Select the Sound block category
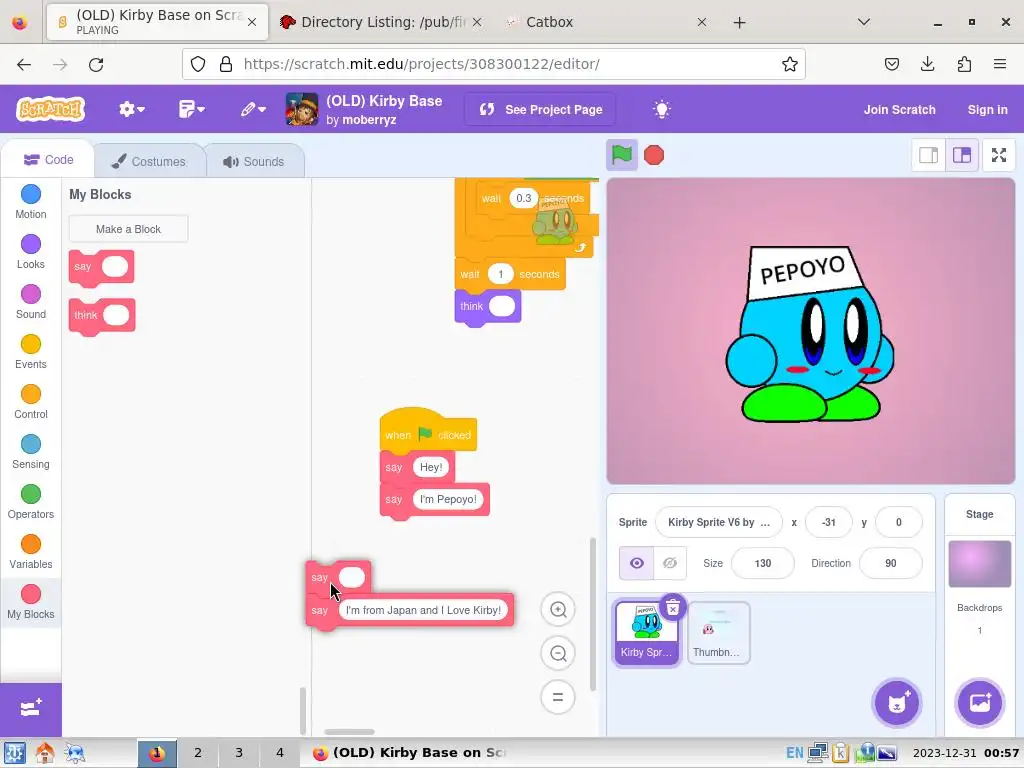Viewport: 1024px width, 768px height. pos(31,302)
